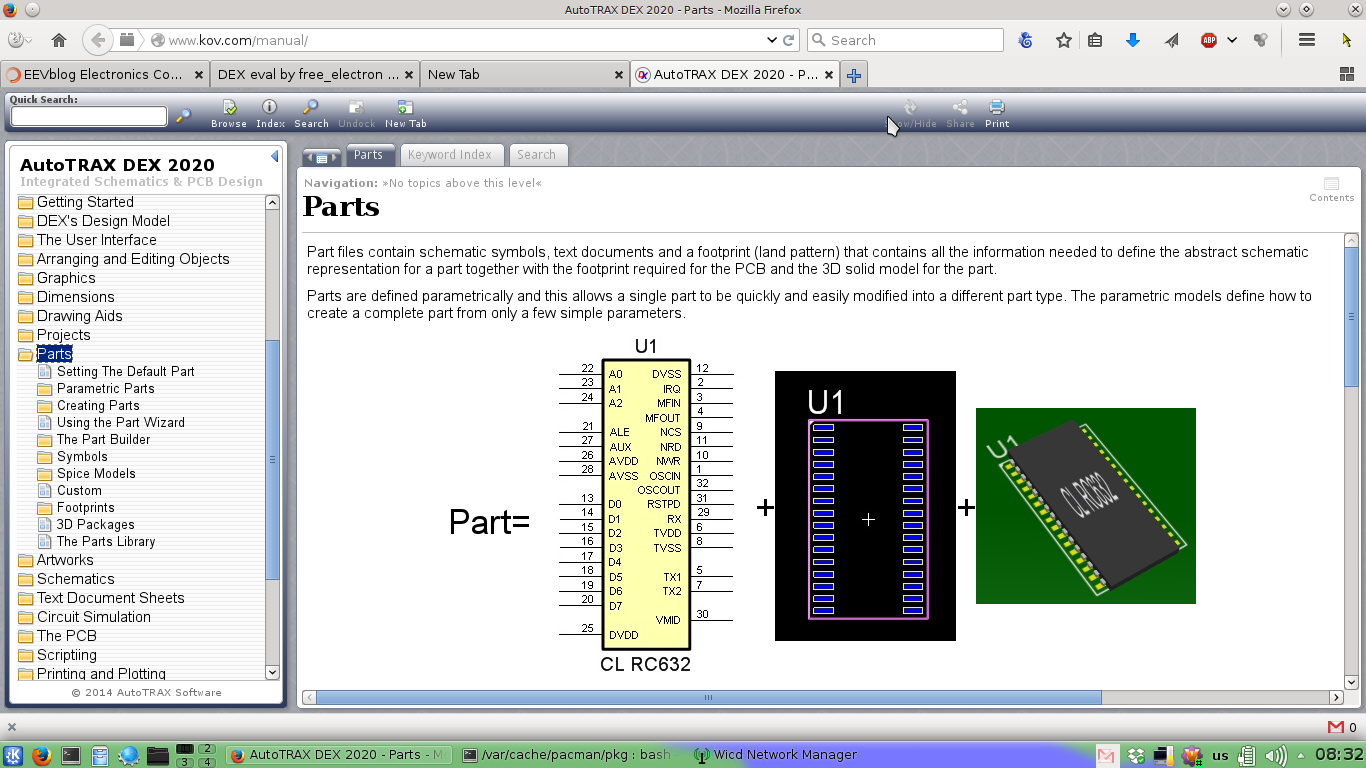Select the Search help tab
The width and height of the screenshot is (1366, 768).
[536, 155]
